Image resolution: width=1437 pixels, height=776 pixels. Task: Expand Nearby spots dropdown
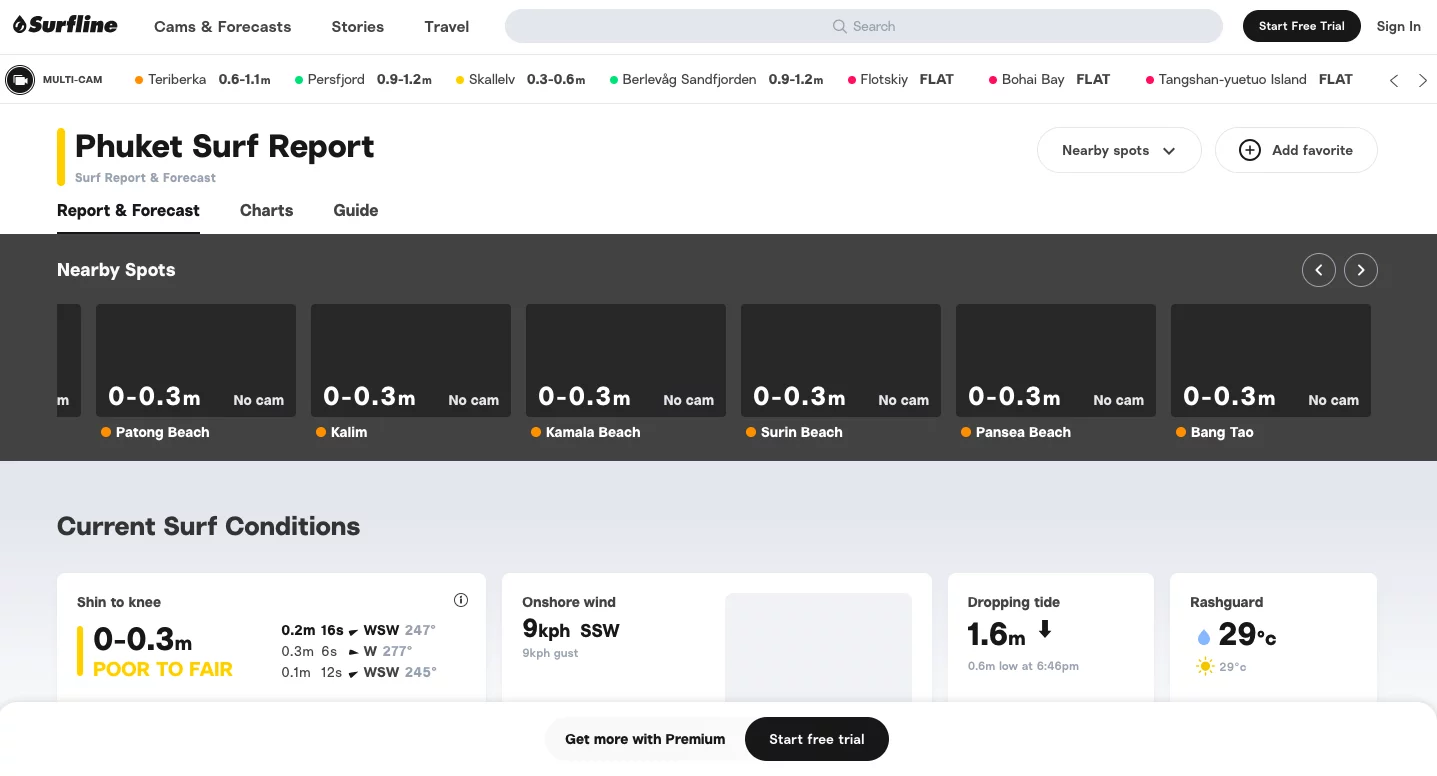click(x=1119, y=150)
